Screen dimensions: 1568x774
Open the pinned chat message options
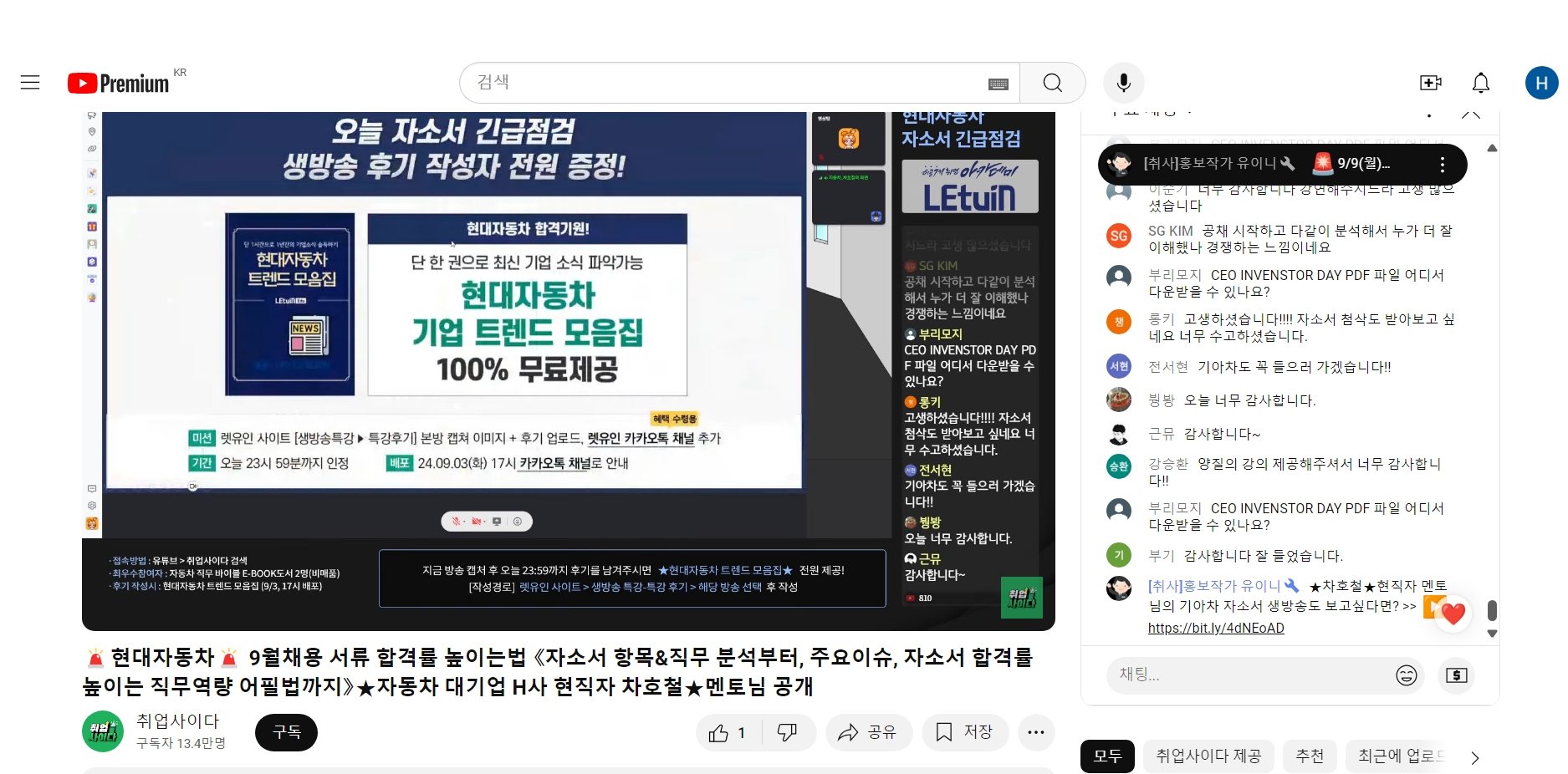[x=1442, y=165]
